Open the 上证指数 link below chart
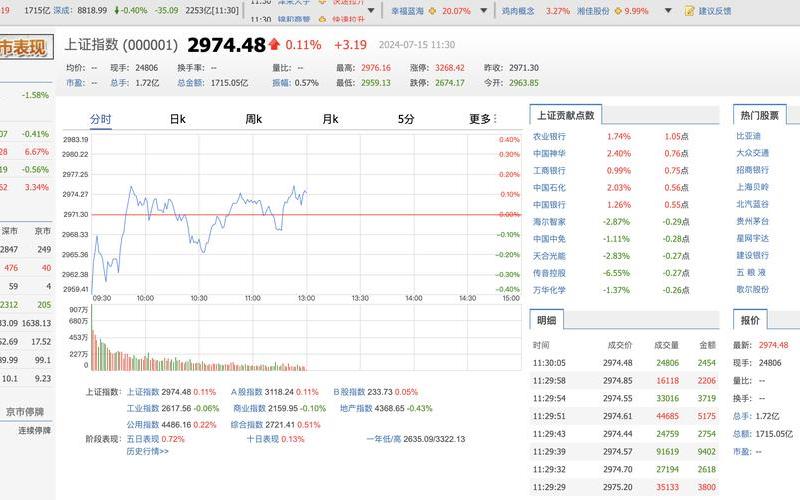The width and height of the screenshot is (800, 500). click(143, 392)
